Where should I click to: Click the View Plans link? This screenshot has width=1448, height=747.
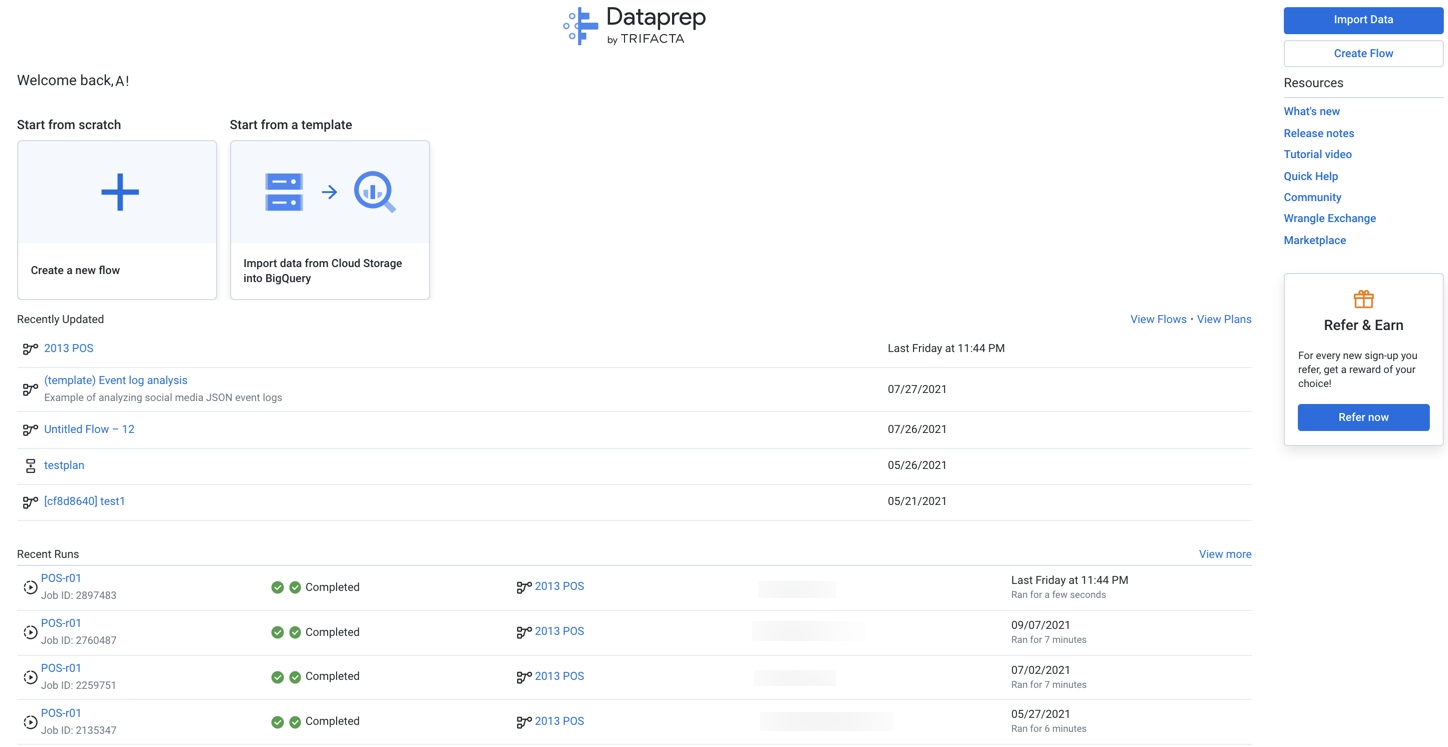coord(1224,320)
